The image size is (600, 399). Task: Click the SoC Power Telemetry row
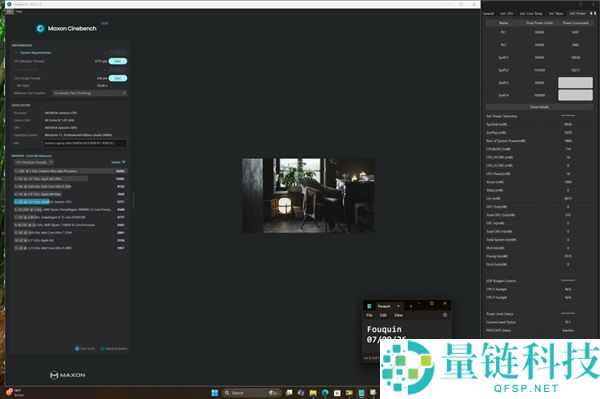tap(539, 116)
